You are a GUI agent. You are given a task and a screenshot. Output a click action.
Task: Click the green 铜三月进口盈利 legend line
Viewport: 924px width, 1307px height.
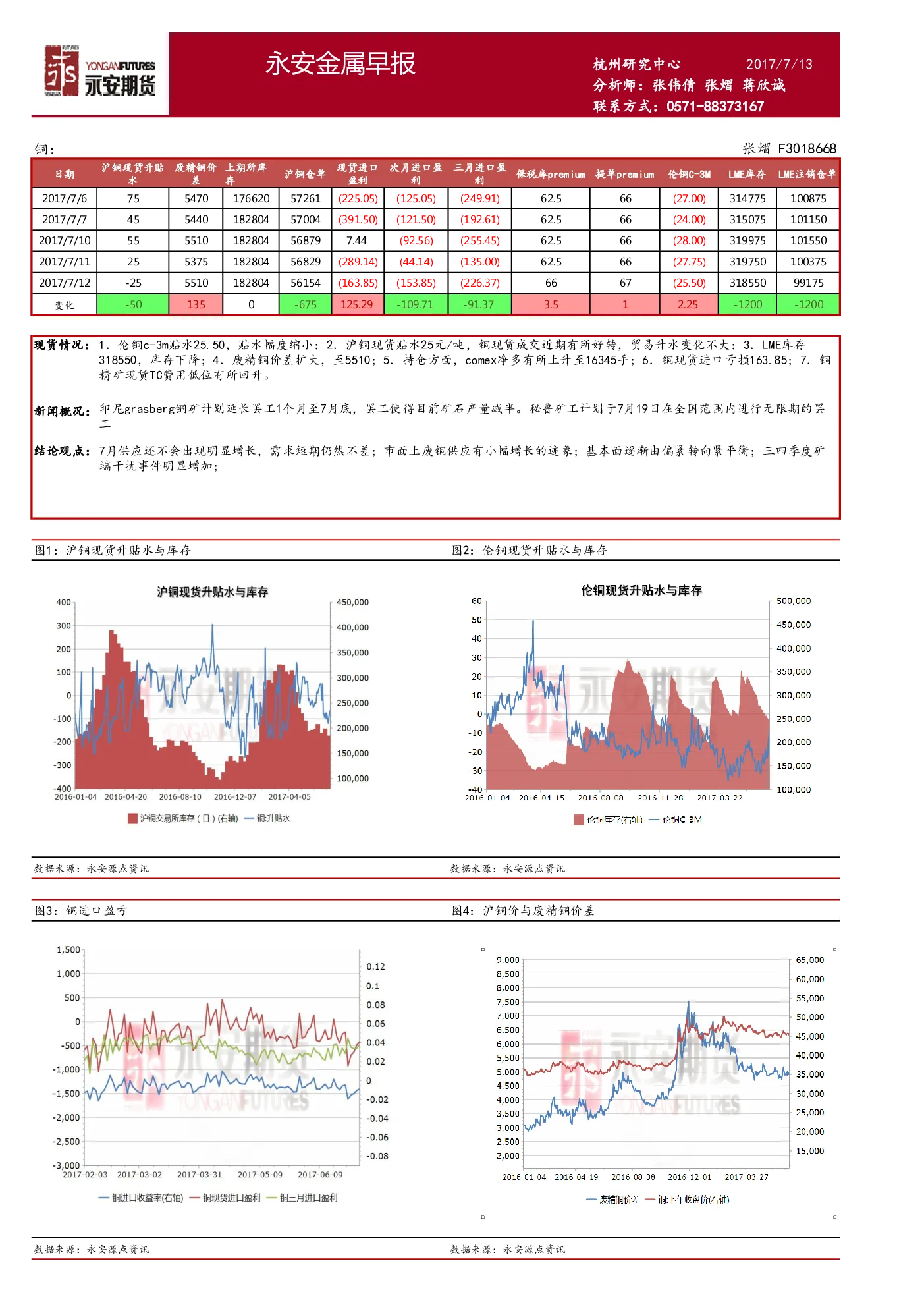point(271,1198)
